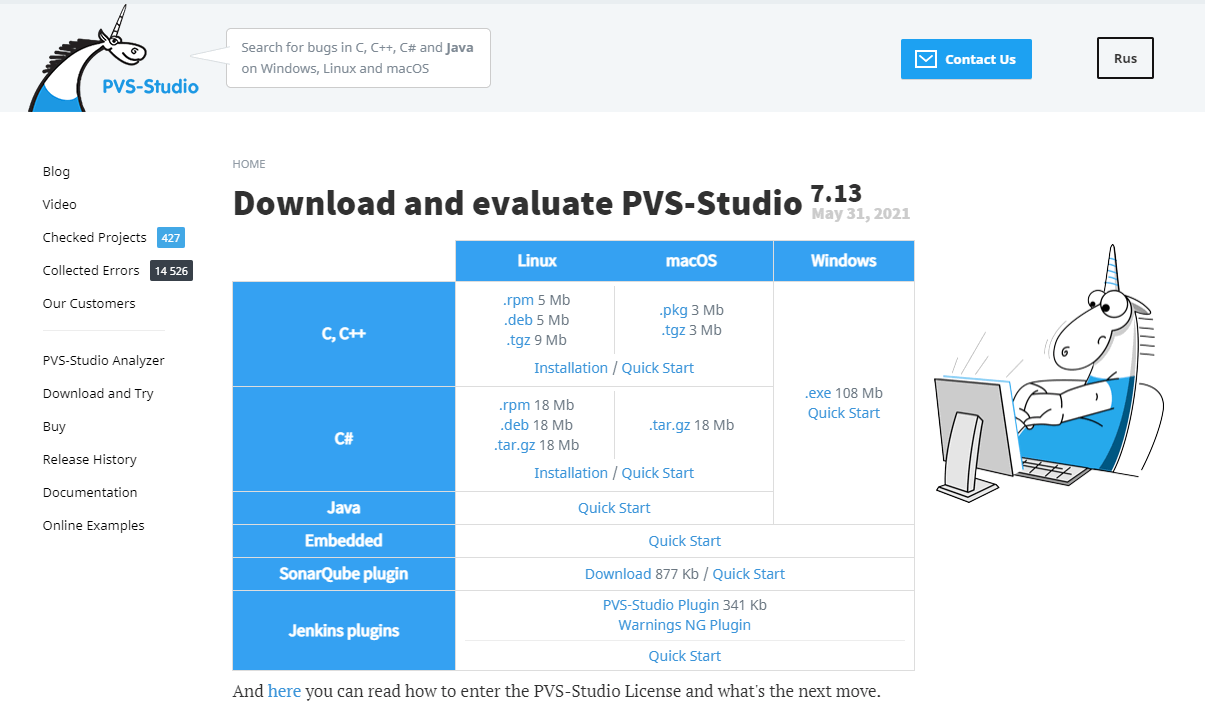Click the Linux column header
The height and width of the screenshot is (710, 1205).
[x=537, y=261]
